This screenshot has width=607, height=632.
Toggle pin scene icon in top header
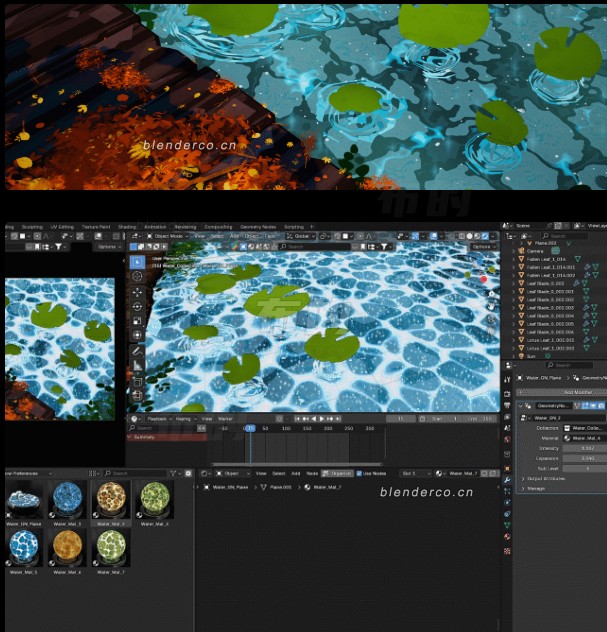click(x=549, y=226)
